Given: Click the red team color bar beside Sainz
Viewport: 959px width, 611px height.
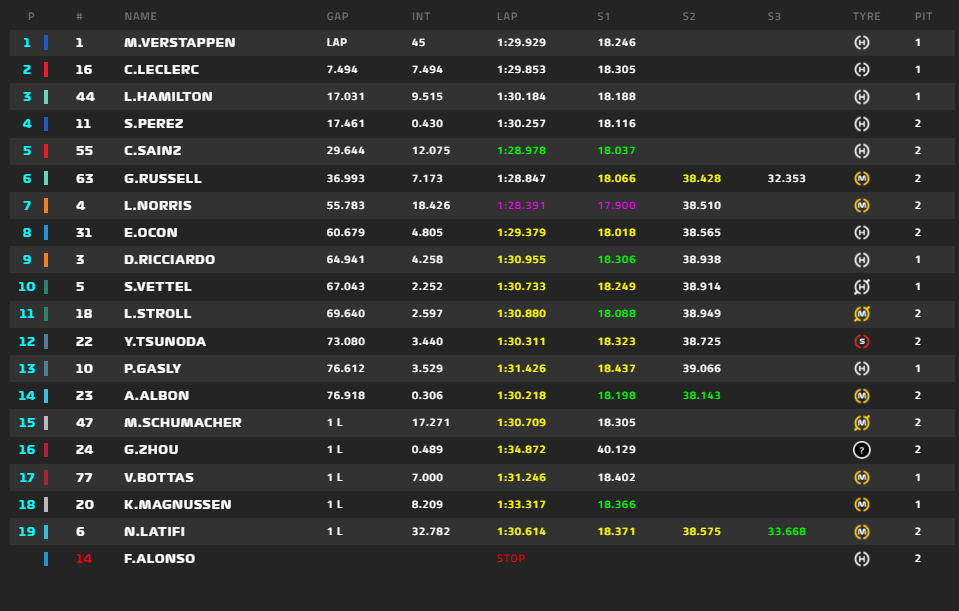Looking at the screenshot, I should click(x=46, y=151).
